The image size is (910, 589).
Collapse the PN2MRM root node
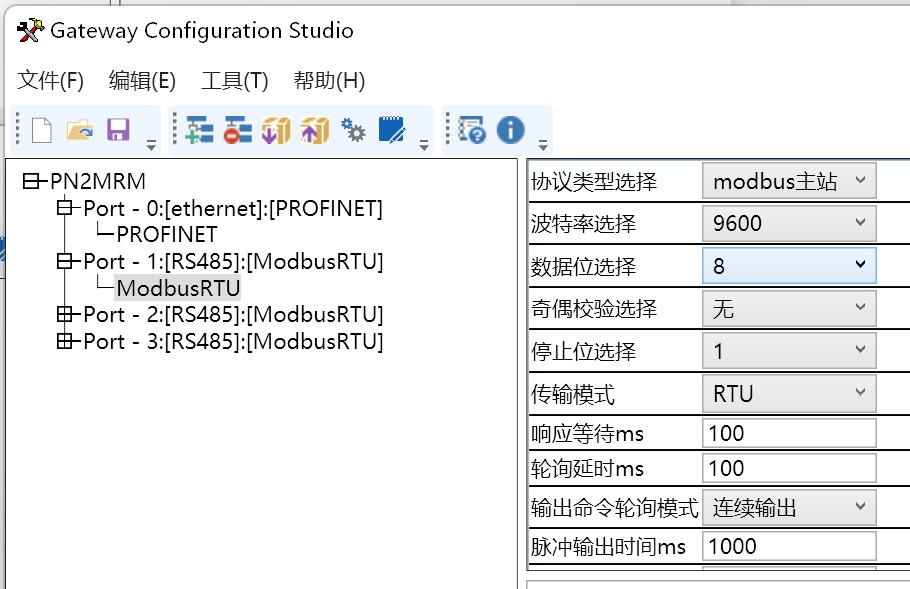[31, 182]
